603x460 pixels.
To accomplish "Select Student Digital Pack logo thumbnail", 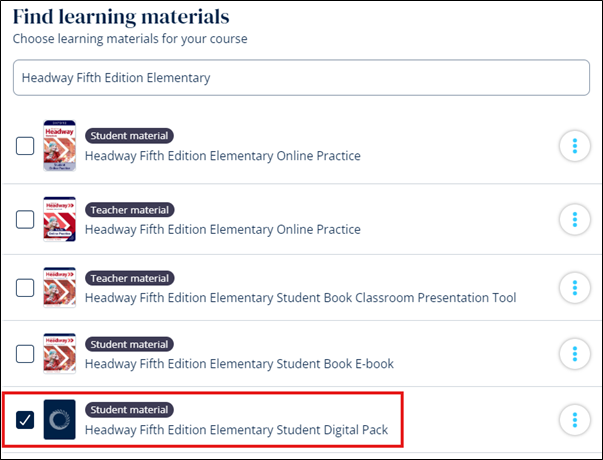I will [60, 420].
